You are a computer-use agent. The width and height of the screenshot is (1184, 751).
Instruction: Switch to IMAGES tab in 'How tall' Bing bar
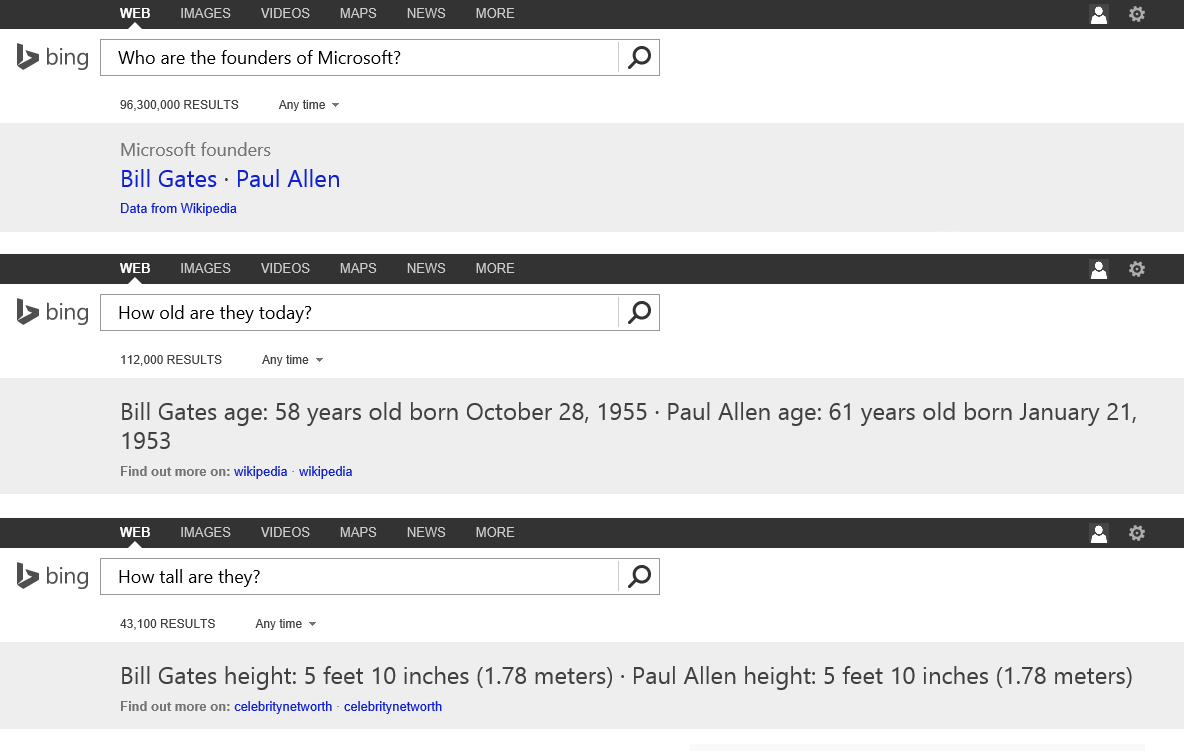(205, 533)
